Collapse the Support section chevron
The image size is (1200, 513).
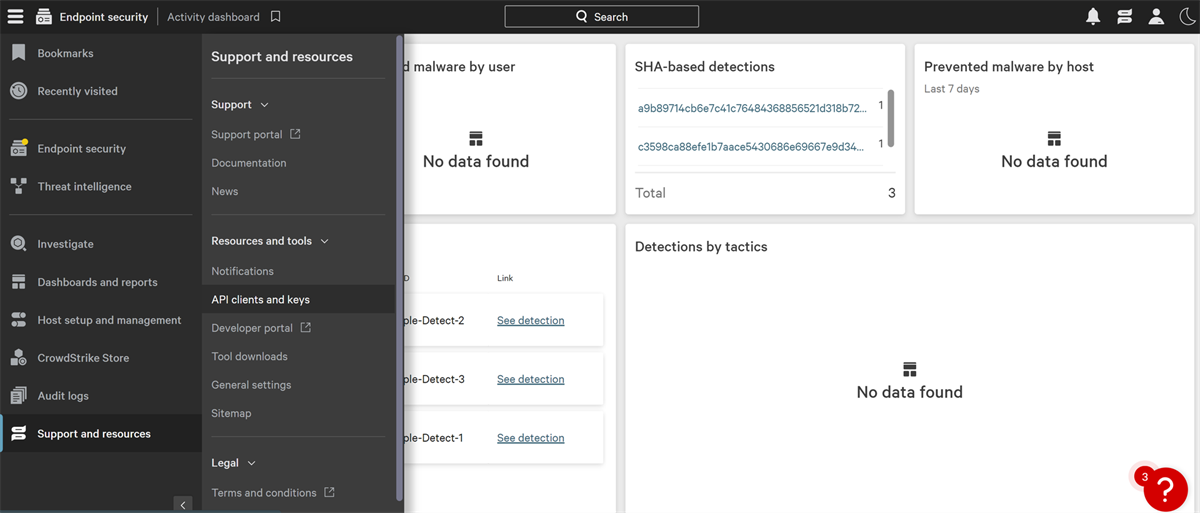(264, 105)
